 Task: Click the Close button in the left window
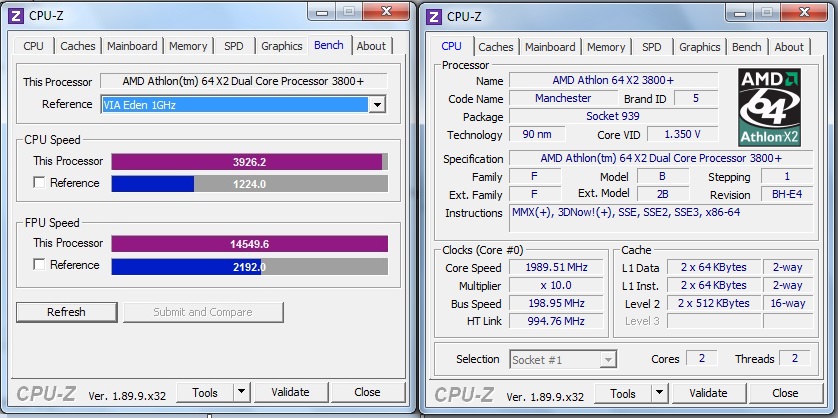[x=367, y=393]
